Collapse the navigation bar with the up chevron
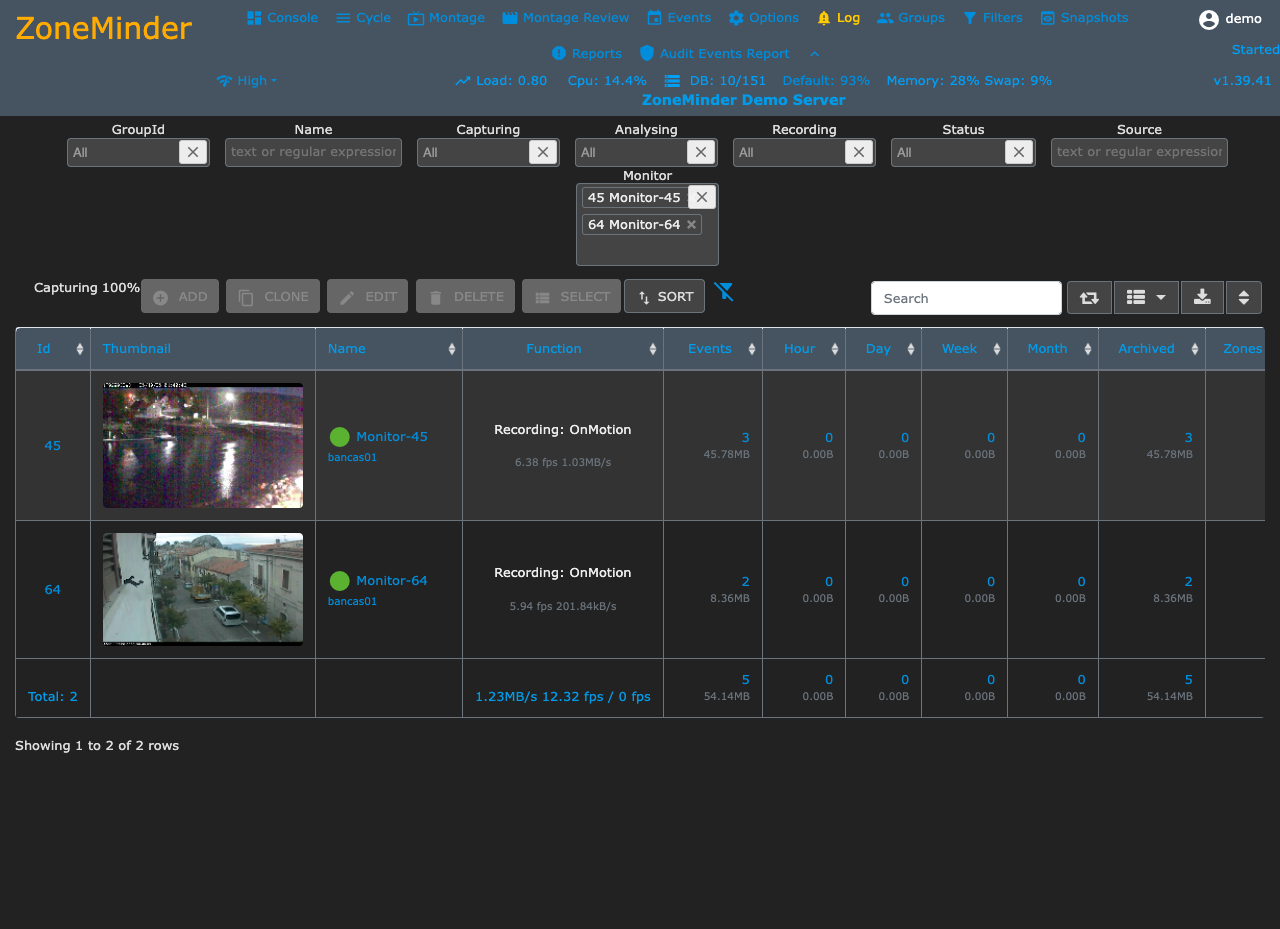This screenshot has height=929, width=1280. coord(815,53)
